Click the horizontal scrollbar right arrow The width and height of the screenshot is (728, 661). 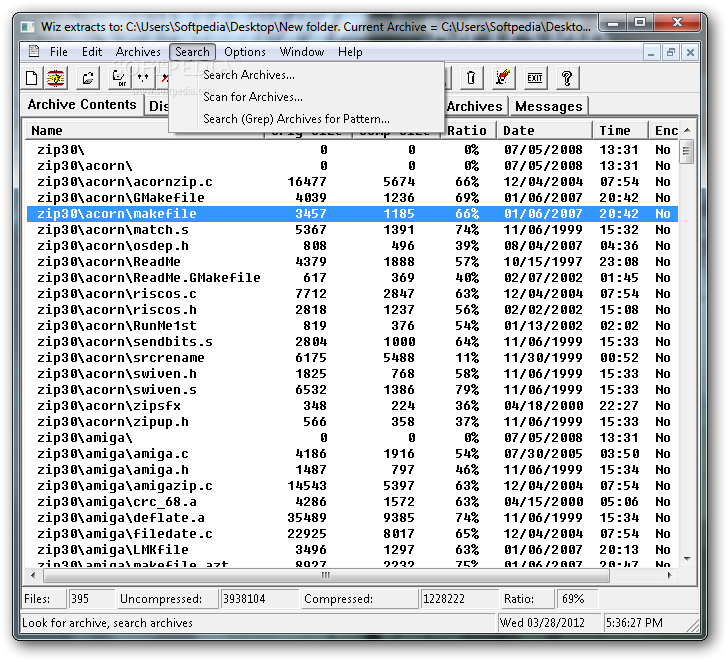point(669,576)
